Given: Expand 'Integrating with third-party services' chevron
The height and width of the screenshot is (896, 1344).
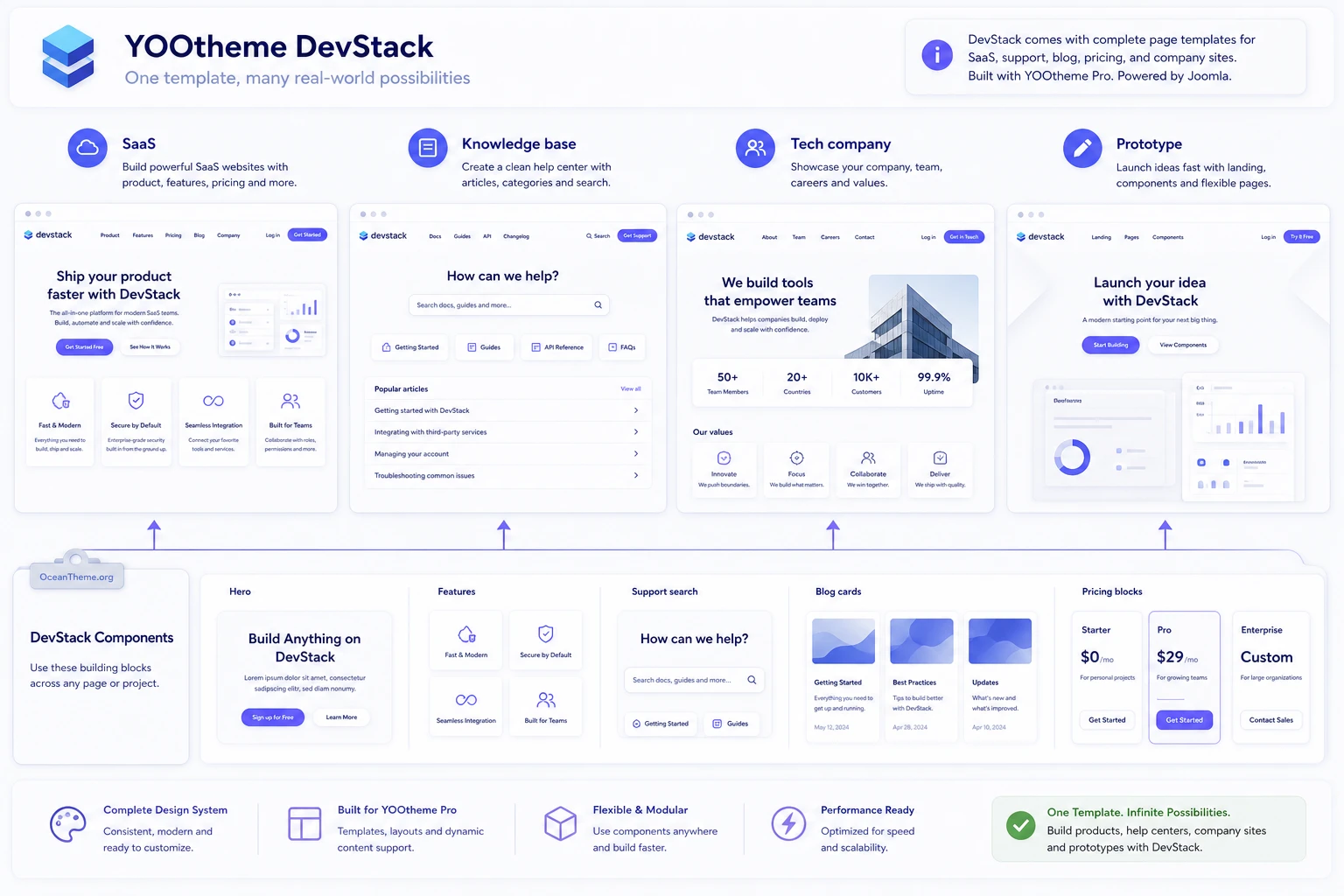Looking at the screenshot, I should click(x=636, y=432).
